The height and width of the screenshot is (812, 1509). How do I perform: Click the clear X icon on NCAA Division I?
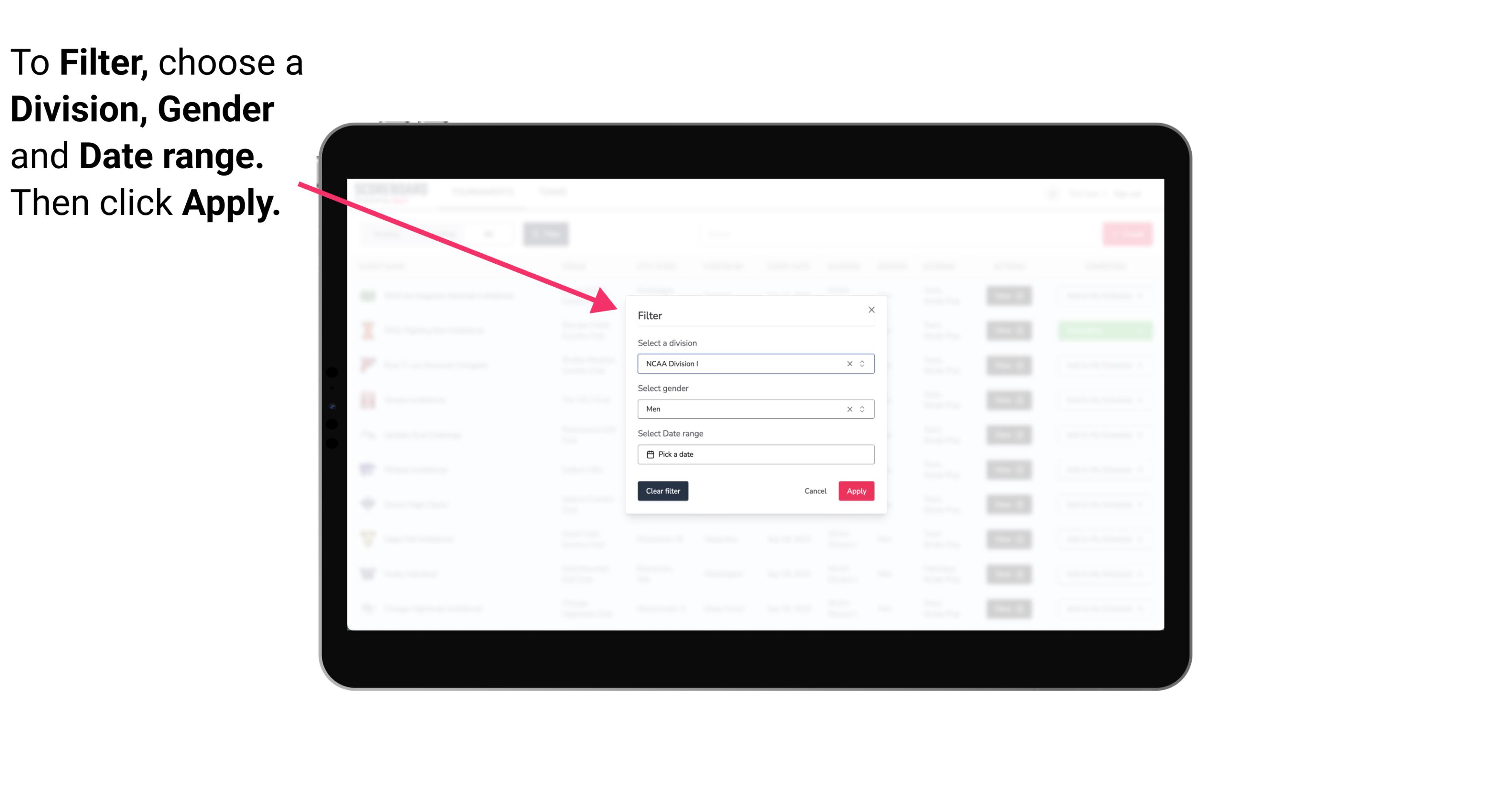click(847, 363)
